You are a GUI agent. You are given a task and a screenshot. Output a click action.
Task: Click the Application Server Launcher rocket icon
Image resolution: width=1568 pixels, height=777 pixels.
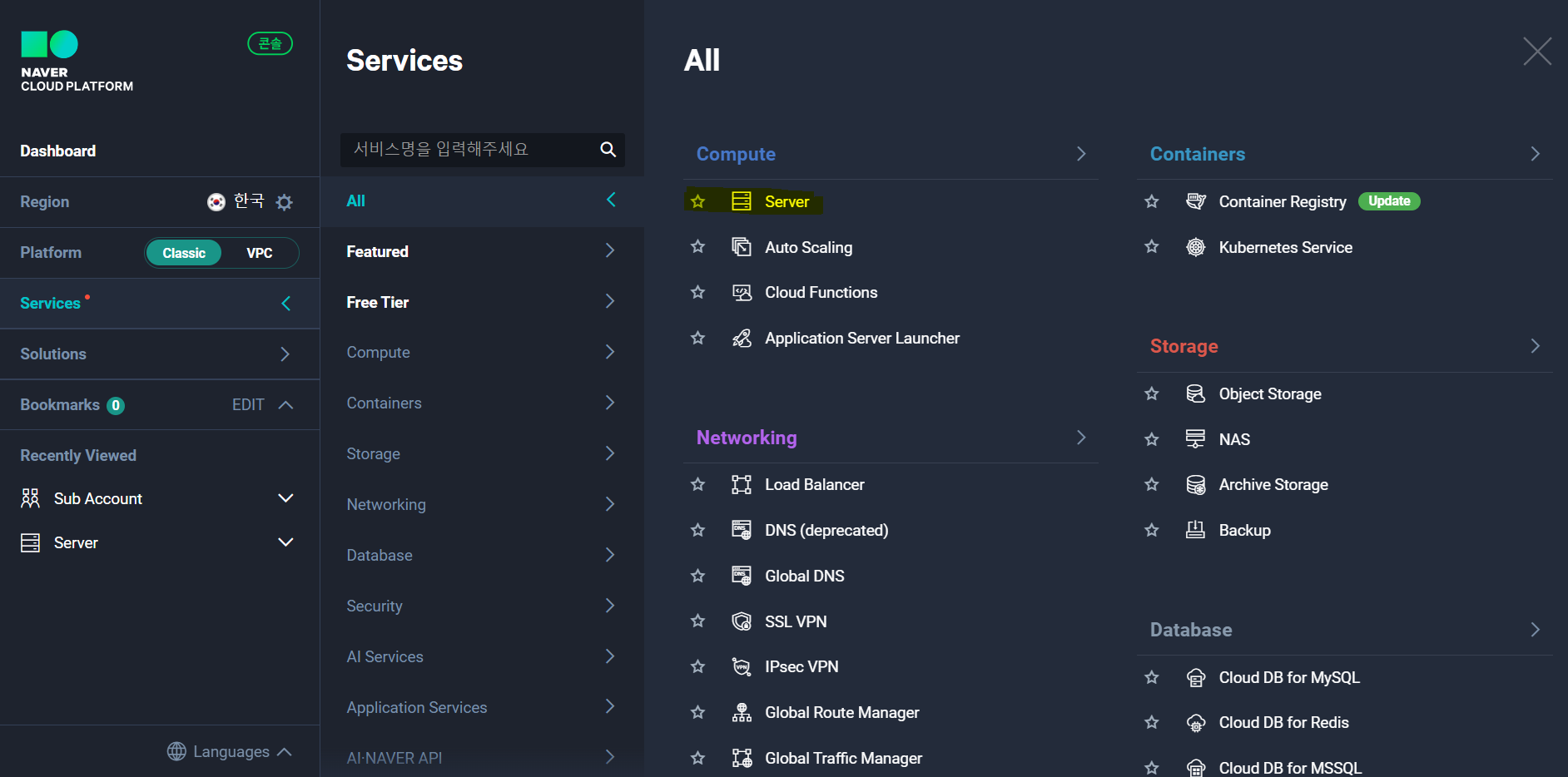click(741, 338)
